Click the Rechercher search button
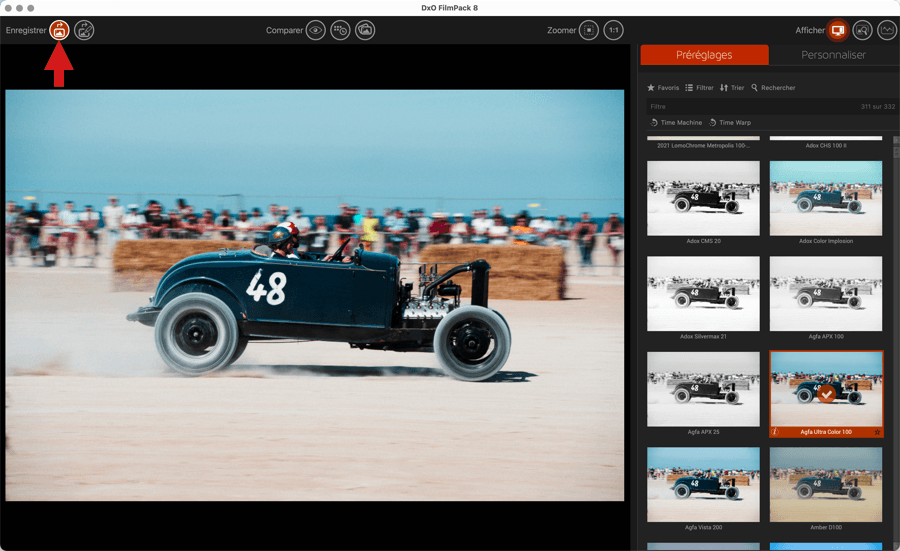This screenshot has height=551, width=900. tap(773, 88)
